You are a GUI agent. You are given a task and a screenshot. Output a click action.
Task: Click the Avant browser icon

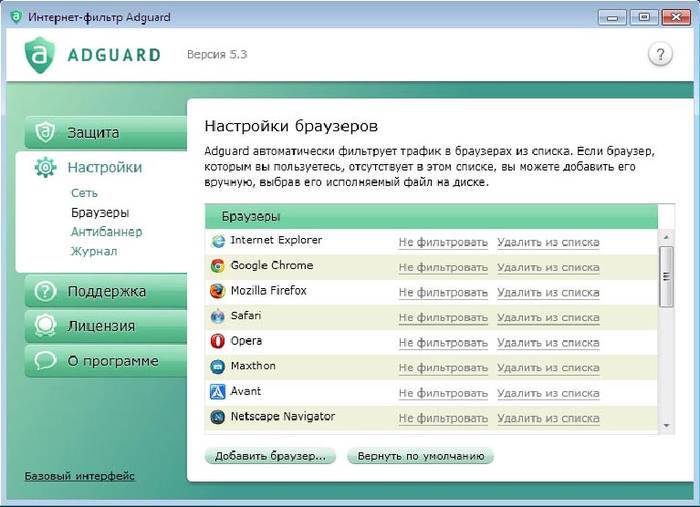pos(217,392)
